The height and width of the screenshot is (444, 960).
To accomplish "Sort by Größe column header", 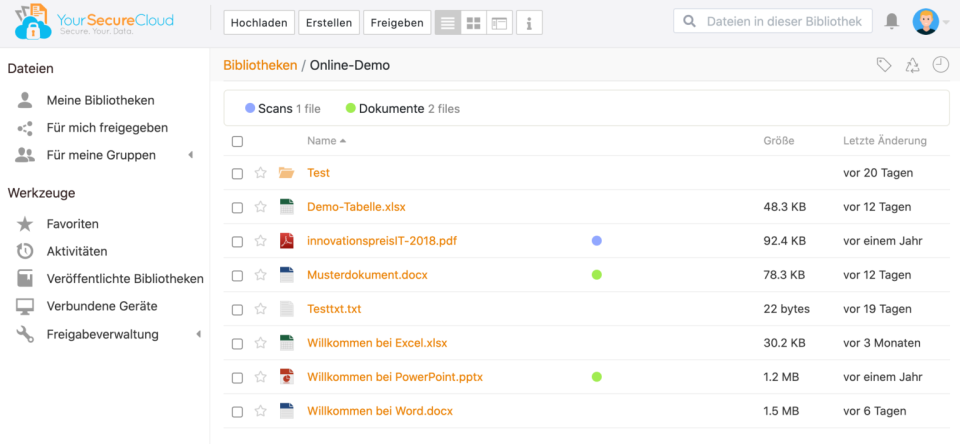I will pos(779,141).
